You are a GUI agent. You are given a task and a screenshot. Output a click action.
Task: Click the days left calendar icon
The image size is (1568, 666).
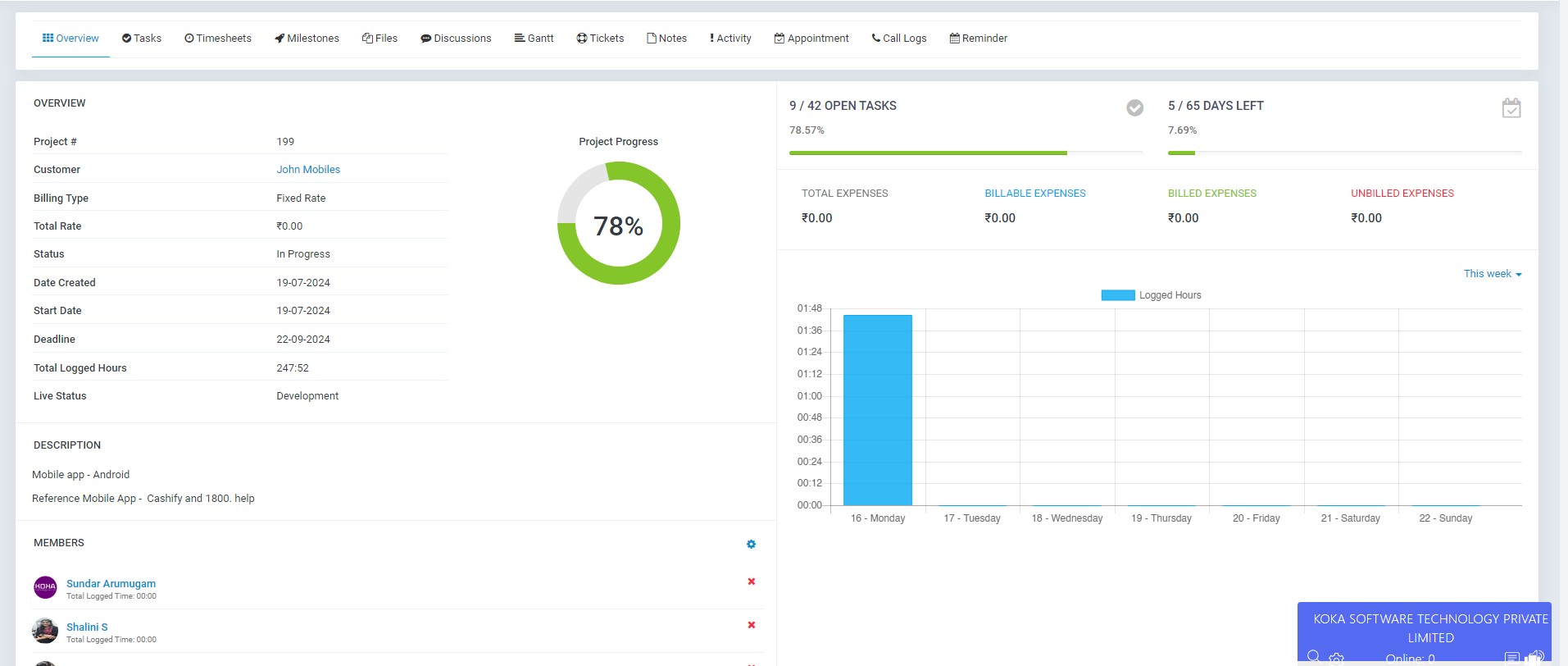coord(1511,107)
